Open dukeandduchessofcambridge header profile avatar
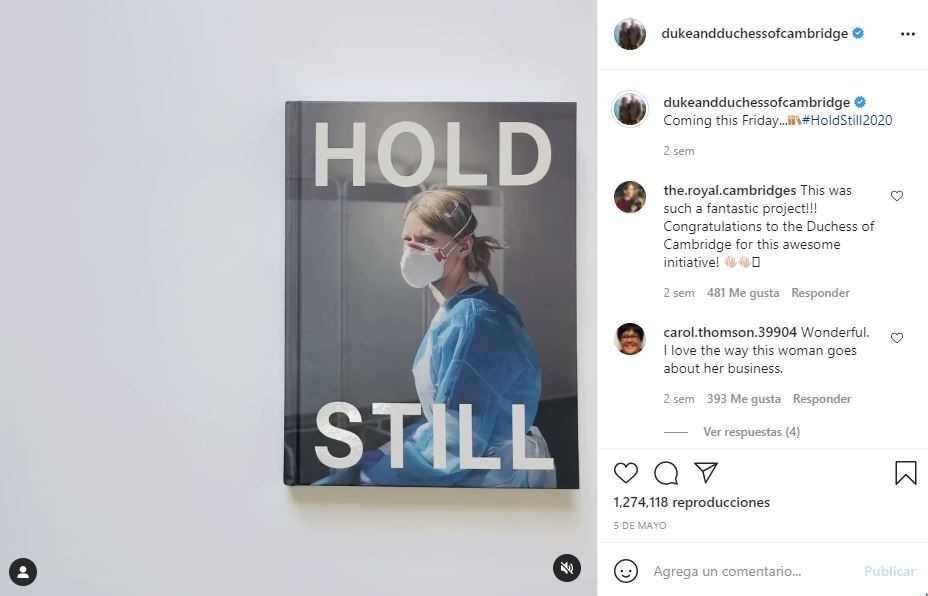 coord(630,34)
